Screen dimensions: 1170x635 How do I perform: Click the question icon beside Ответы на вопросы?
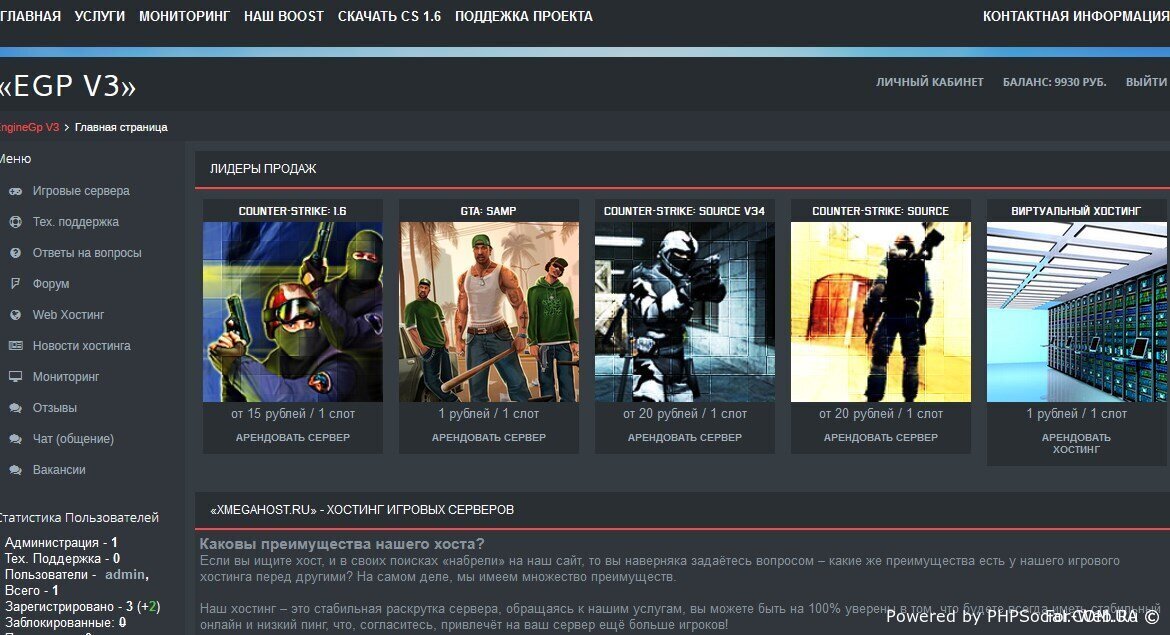[15, 253]
